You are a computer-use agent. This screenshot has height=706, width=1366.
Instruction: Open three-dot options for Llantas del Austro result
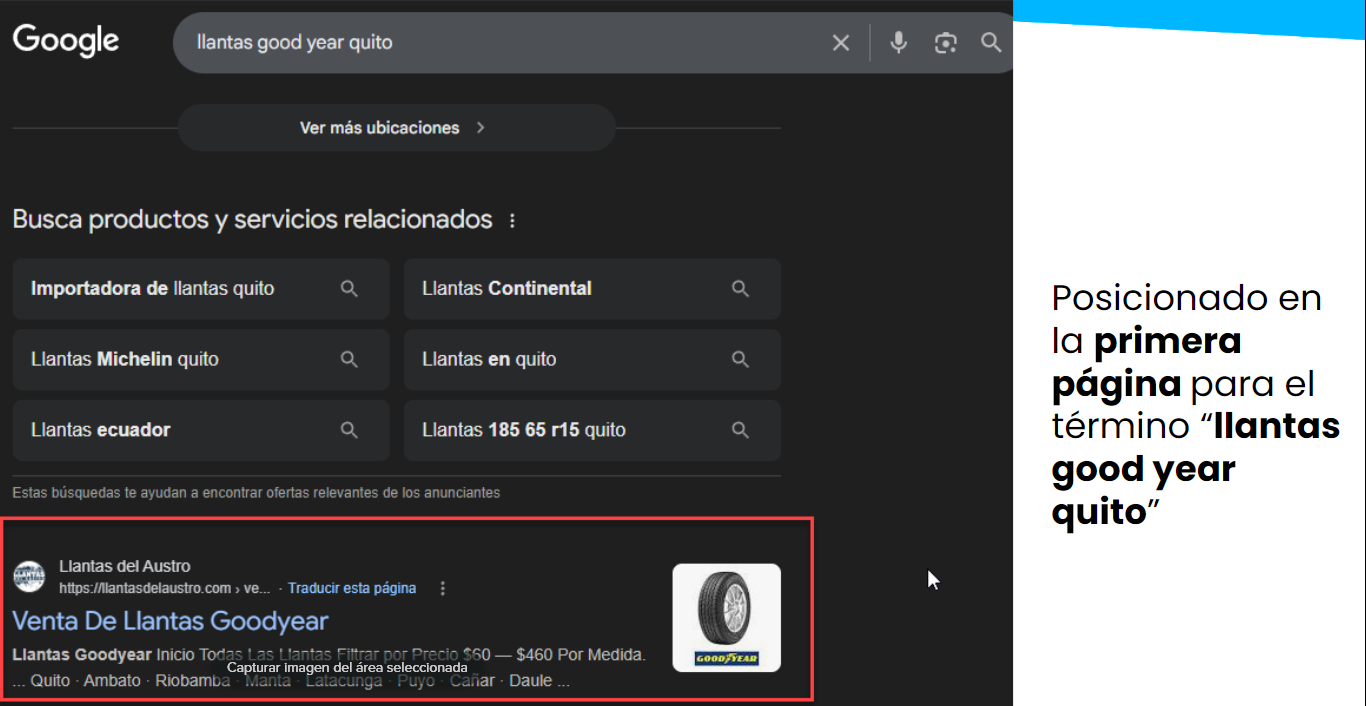443,588
